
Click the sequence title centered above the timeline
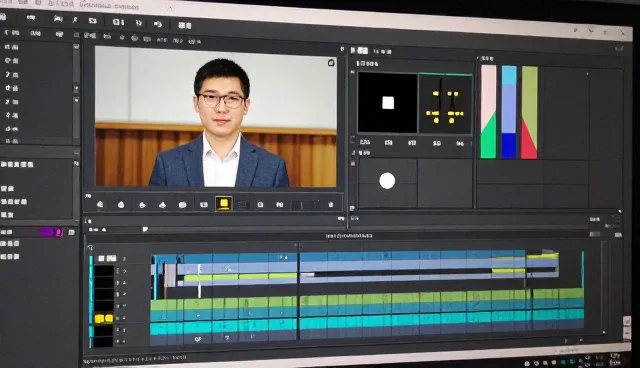(x=349, y=236)
